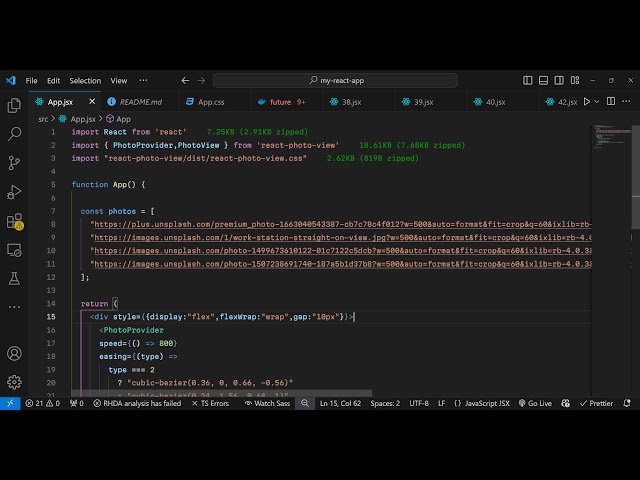This screenshot has width=640, height=480.
Task: Open the Testing flask icon
Action: click(x=14, y=278)
